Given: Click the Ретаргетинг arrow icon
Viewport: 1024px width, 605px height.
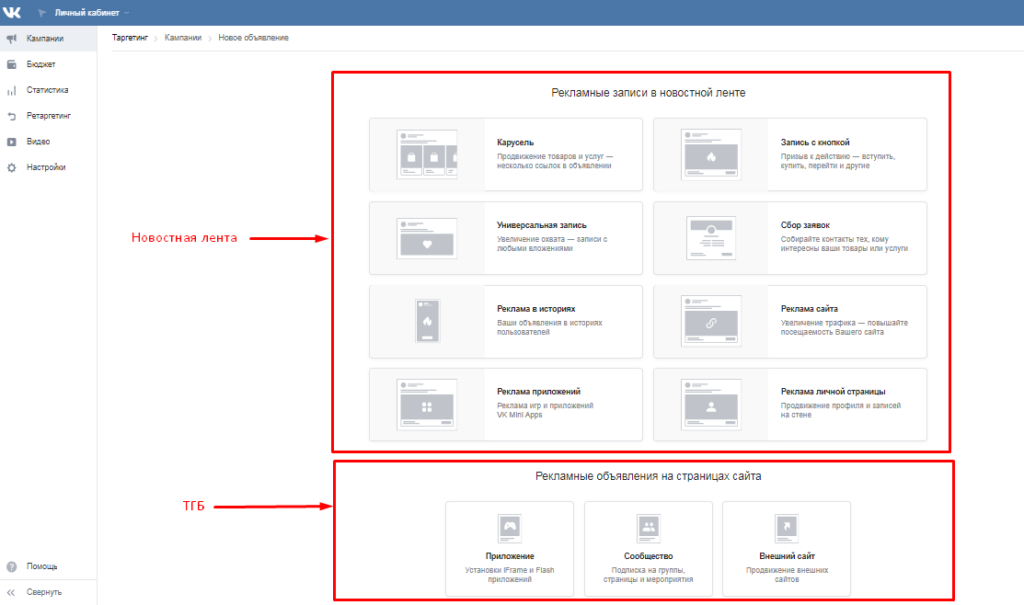Looking at the screenshot, I should 11,116.
